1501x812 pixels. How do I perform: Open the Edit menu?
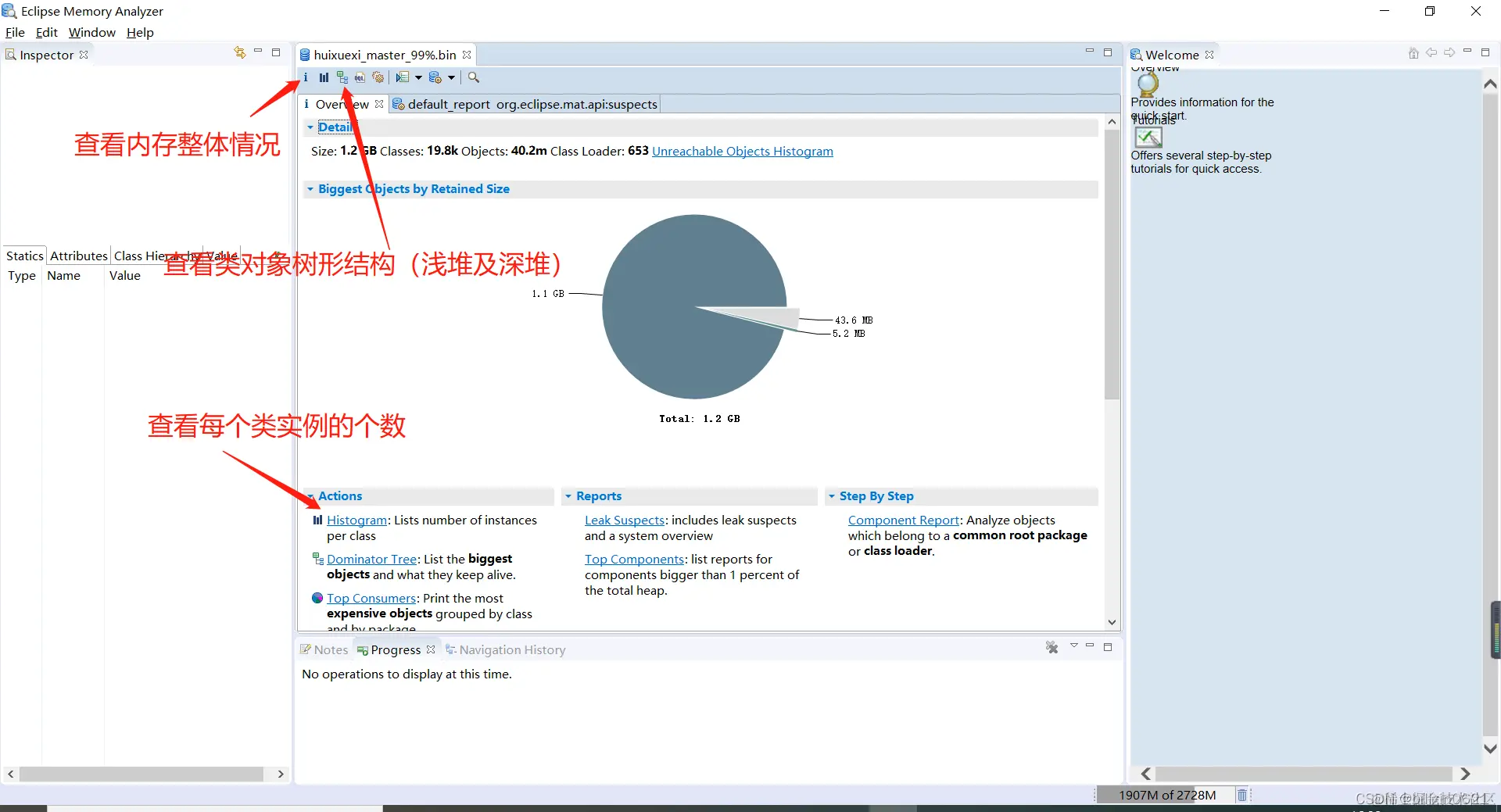coord(47,32)
